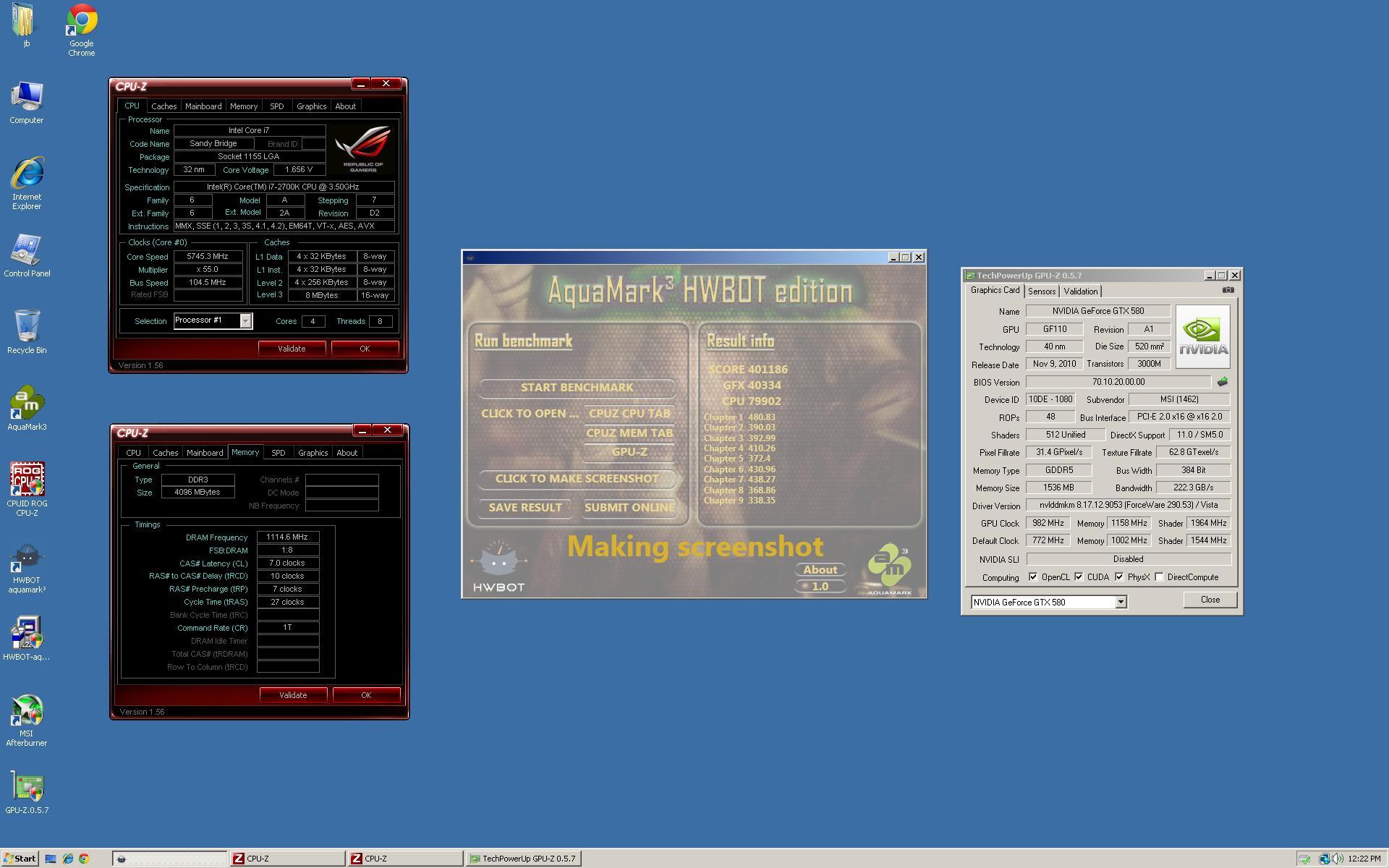The height and width of the screenshot is (868, 1389).
Task: Launch AquaMark3 desktop shortcut
Action: (x=26, y=409)
